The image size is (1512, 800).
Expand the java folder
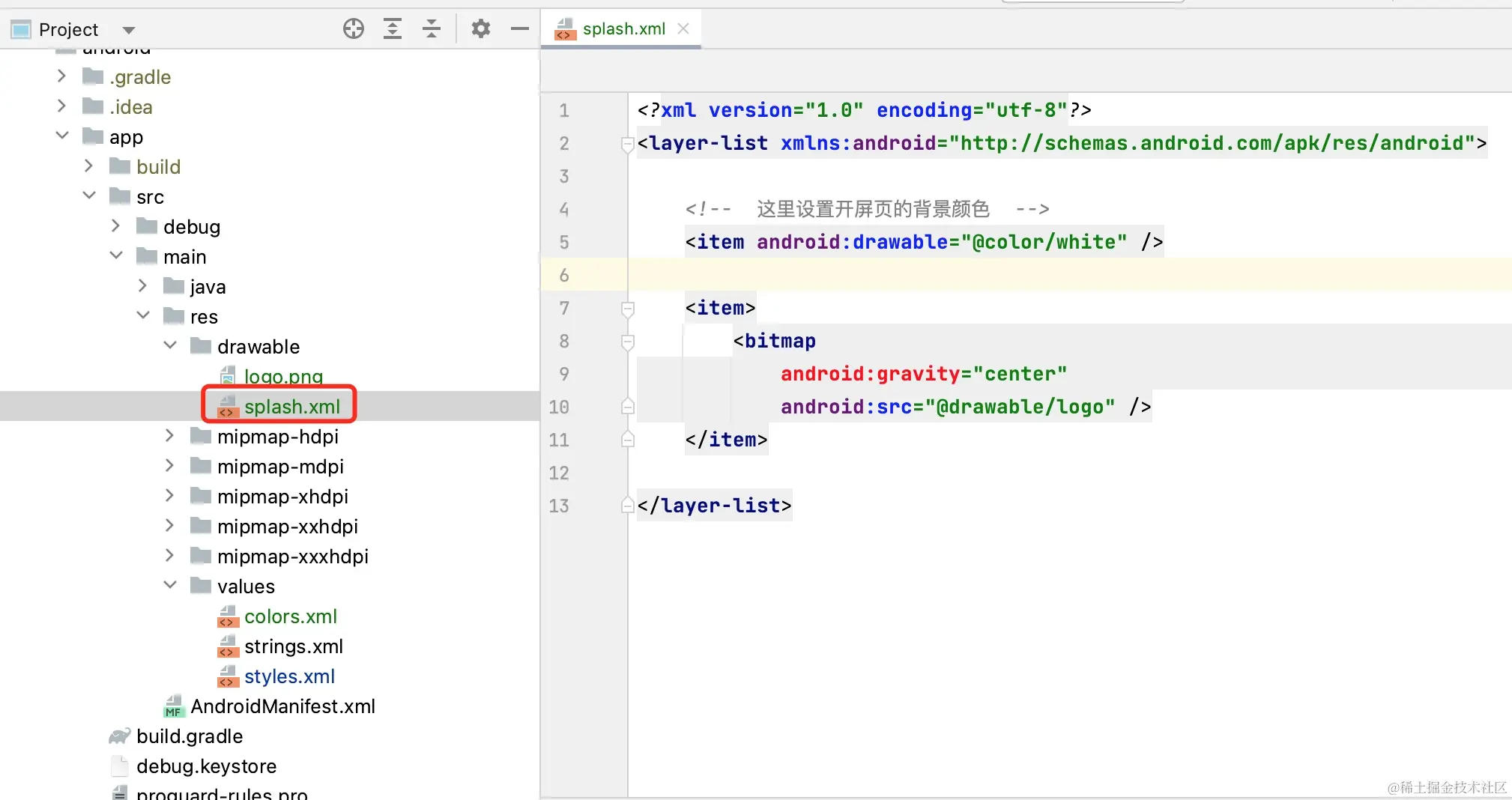pos(143,286)
